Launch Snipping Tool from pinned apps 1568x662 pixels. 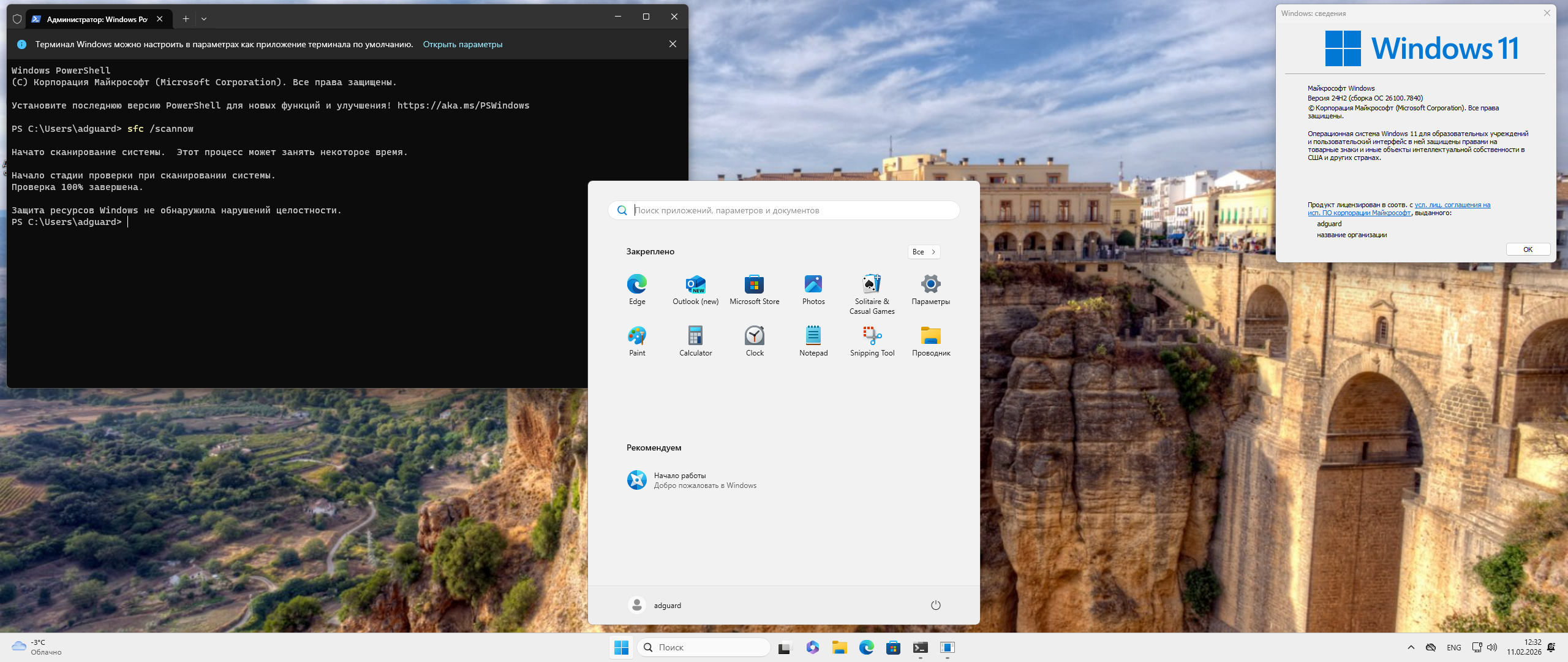pyautogui.click(x=872, y=336)
